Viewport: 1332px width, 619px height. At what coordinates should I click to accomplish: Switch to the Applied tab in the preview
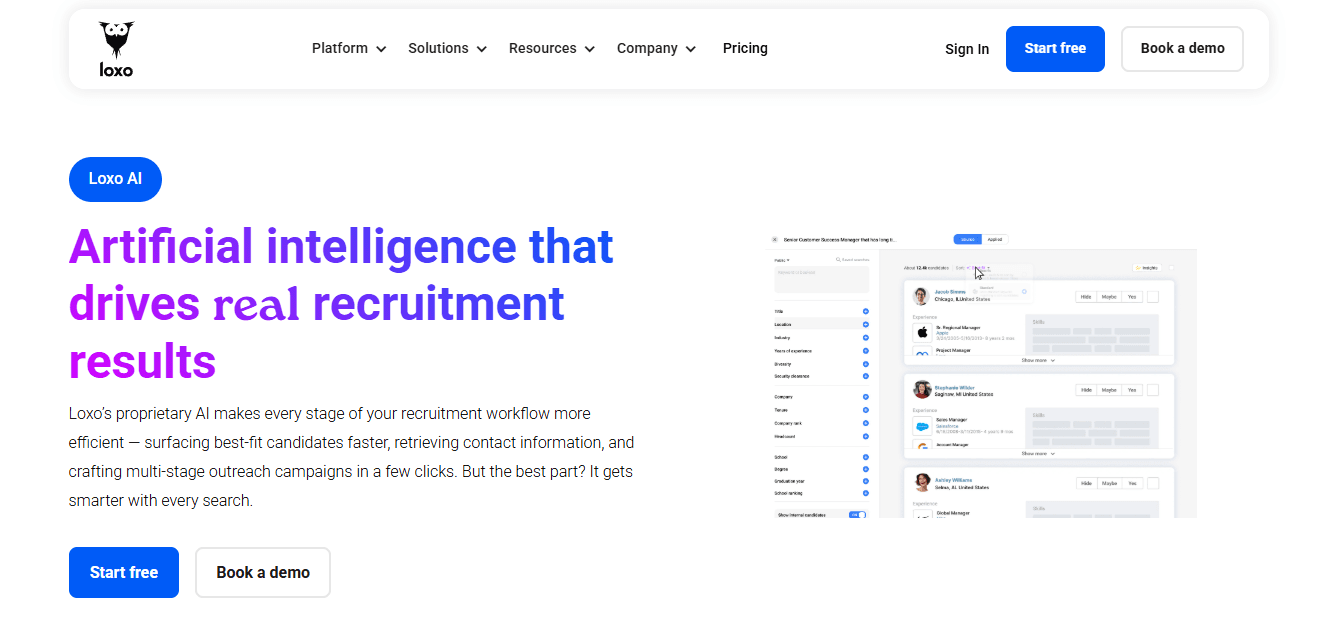point(995,239)
